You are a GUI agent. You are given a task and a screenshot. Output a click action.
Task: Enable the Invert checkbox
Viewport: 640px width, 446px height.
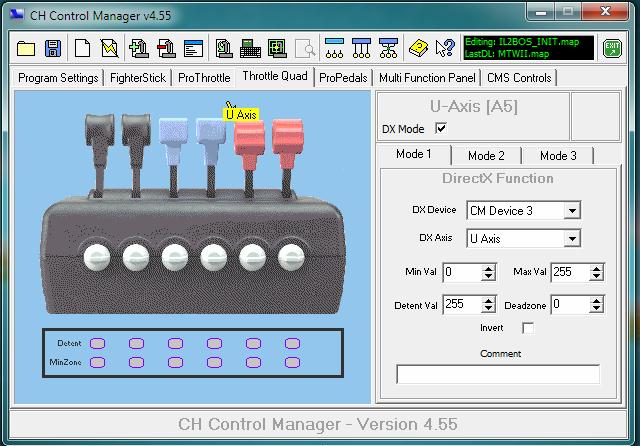(x=528, y=328)
